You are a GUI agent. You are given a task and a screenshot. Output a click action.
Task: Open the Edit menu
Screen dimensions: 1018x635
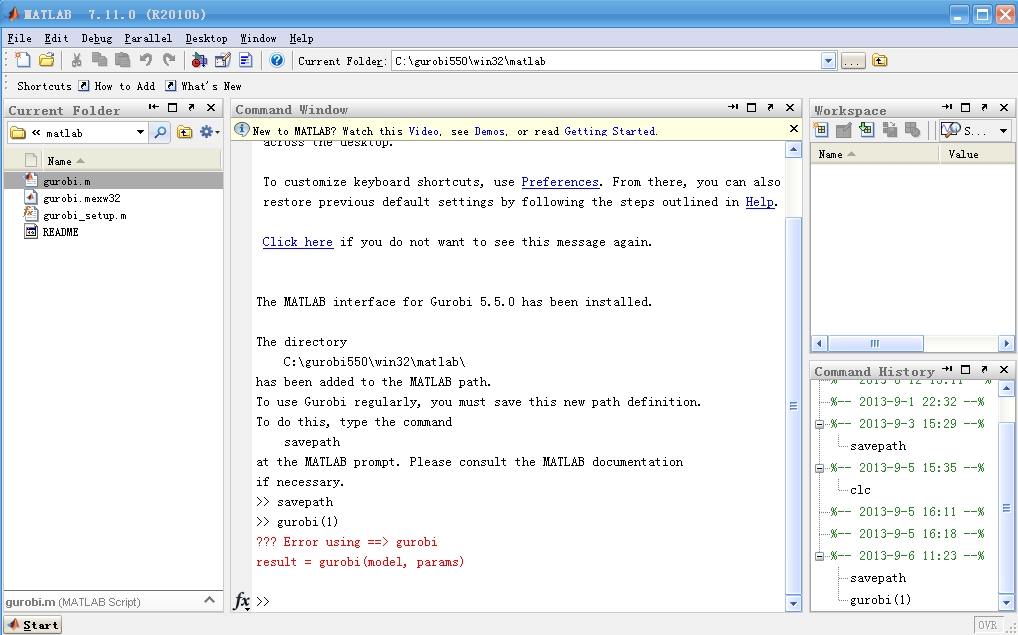(56, 38)
